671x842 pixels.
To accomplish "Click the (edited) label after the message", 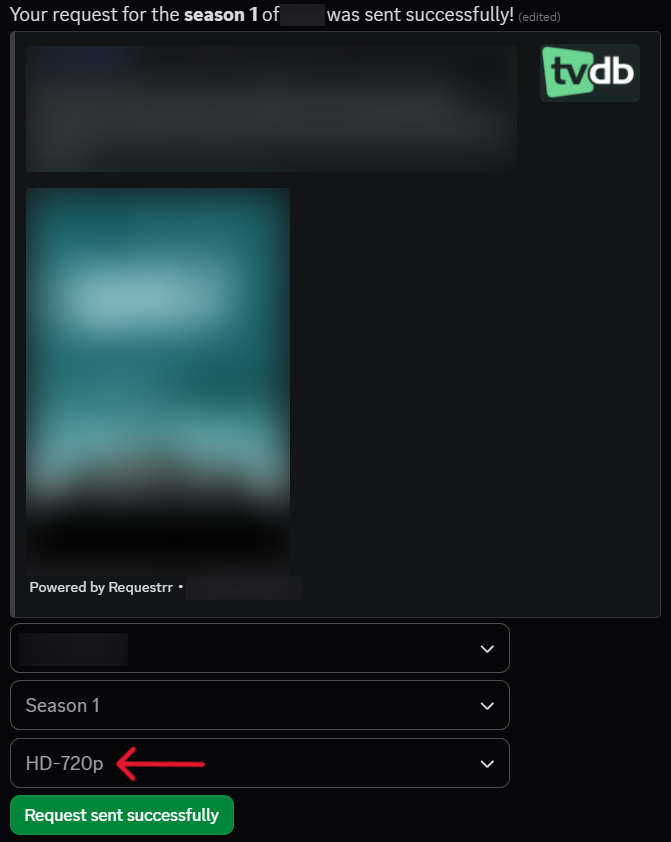I will [x=539, y=17].
